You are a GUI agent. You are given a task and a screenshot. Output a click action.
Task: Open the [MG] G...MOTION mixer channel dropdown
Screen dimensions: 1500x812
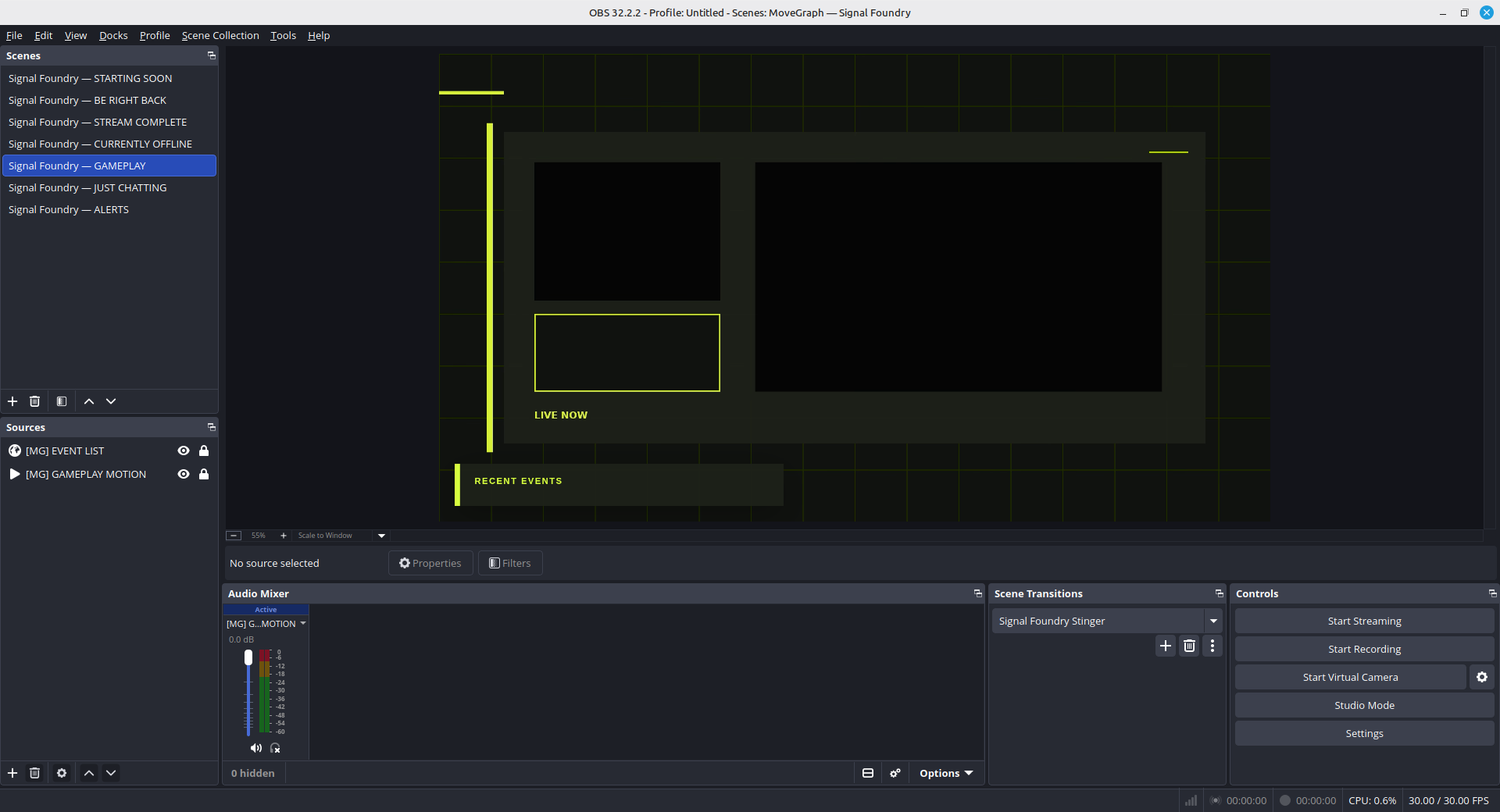(266, 624)
